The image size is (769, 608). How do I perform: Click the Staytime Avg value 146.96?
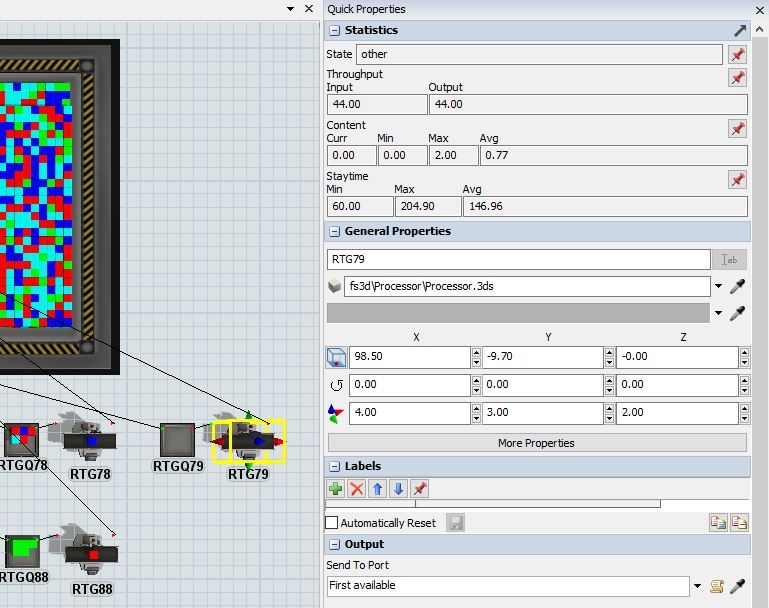605,206
